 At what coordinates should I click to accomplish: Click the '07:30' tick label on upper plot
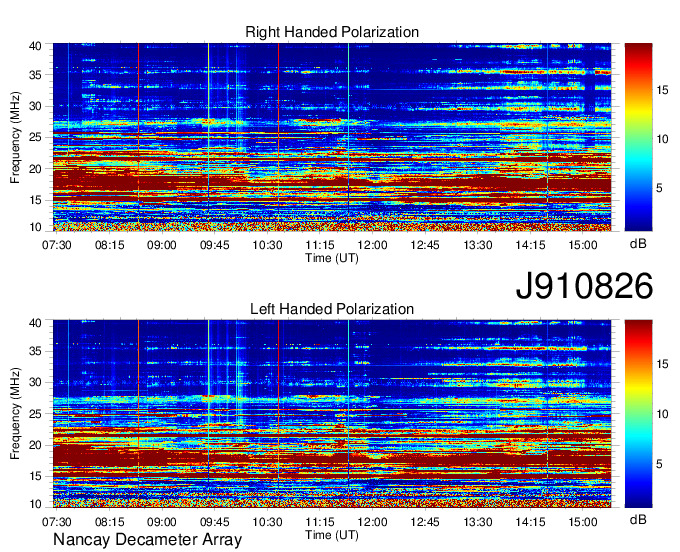pos(56,245)
